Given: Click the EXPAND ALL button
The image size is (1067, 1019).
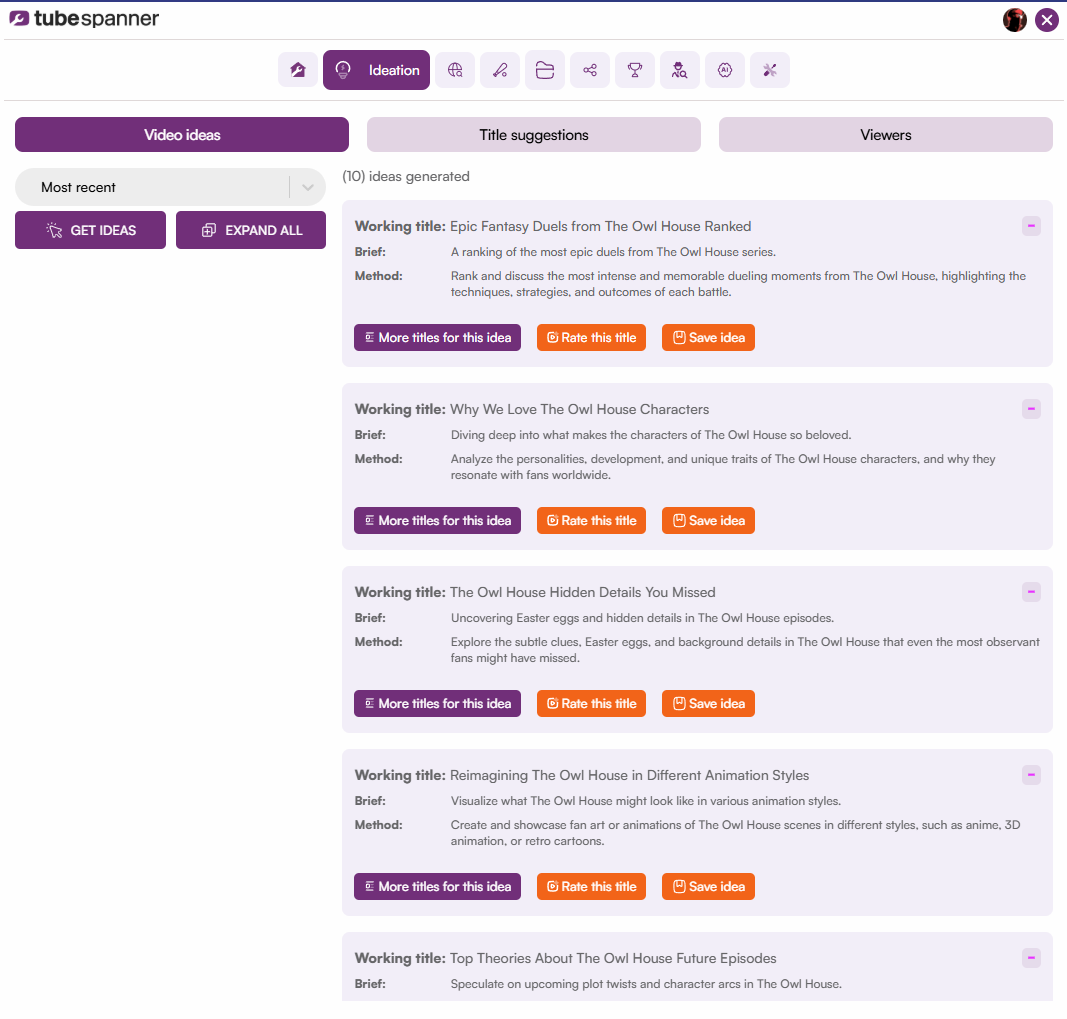Looking at the screenshot, I should 250,230.
